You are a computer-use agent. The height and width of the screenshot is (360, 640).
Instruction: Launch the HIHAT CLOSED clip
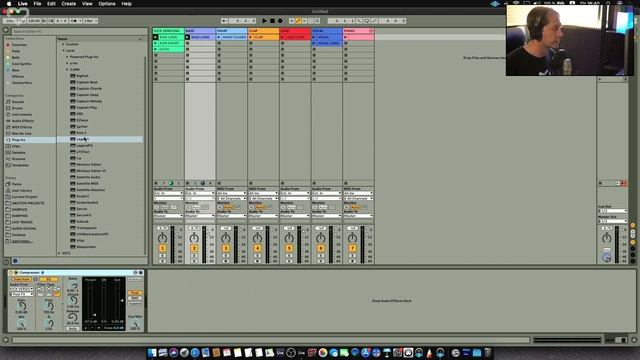[x=219, y=37]
